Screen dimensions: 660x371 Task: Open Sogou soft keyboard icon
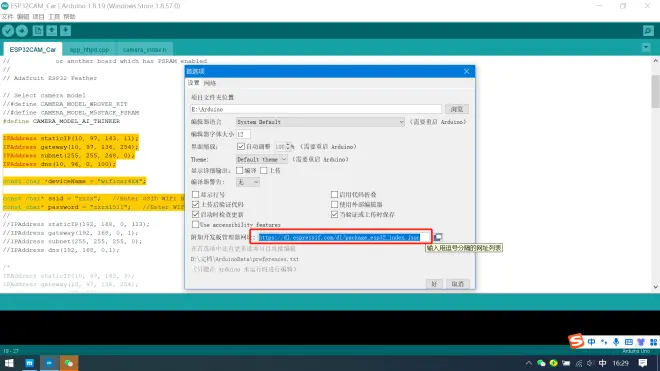point(628,342)
